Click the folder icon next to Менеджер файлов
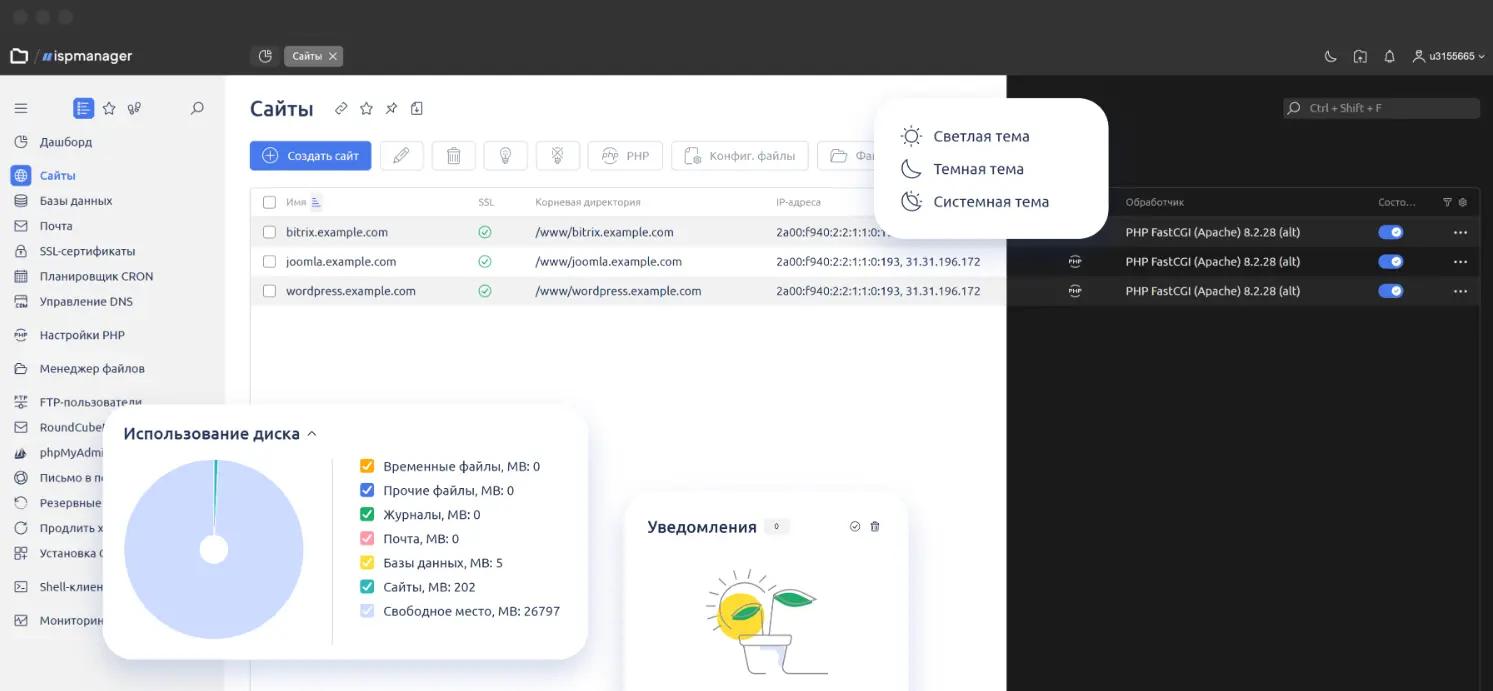The width and height of the screenshot is (1493, 691). click(21, 368)
